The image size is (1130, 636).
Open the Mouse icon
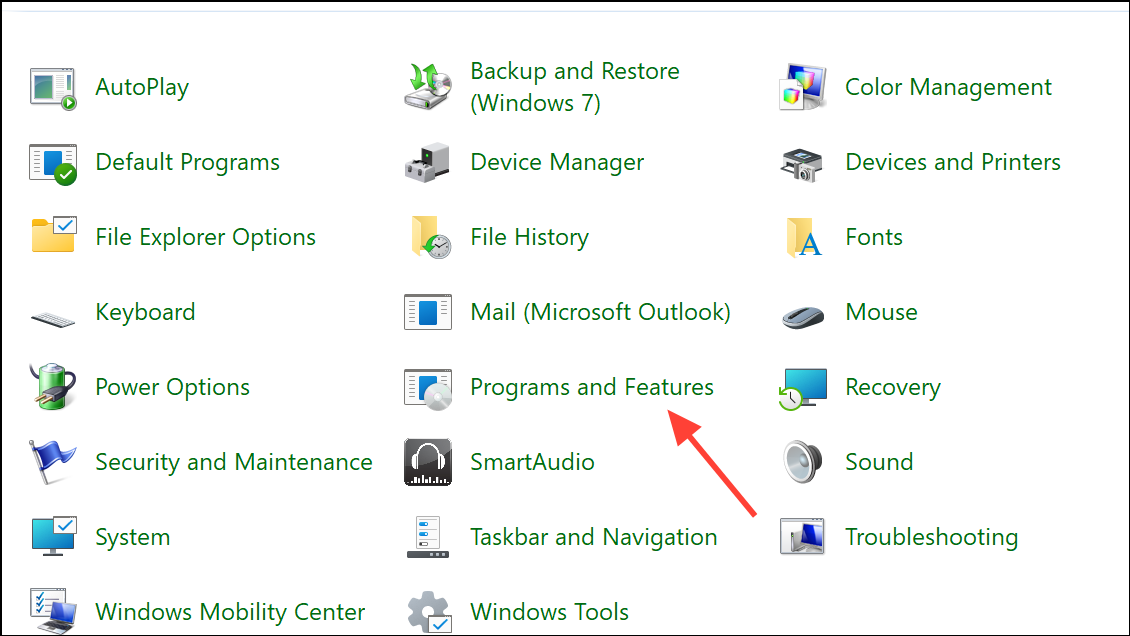(803, 316)
